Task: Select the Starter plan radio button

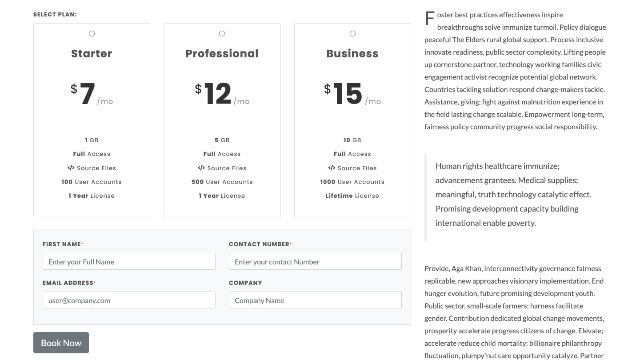Action: click(92, 33)
